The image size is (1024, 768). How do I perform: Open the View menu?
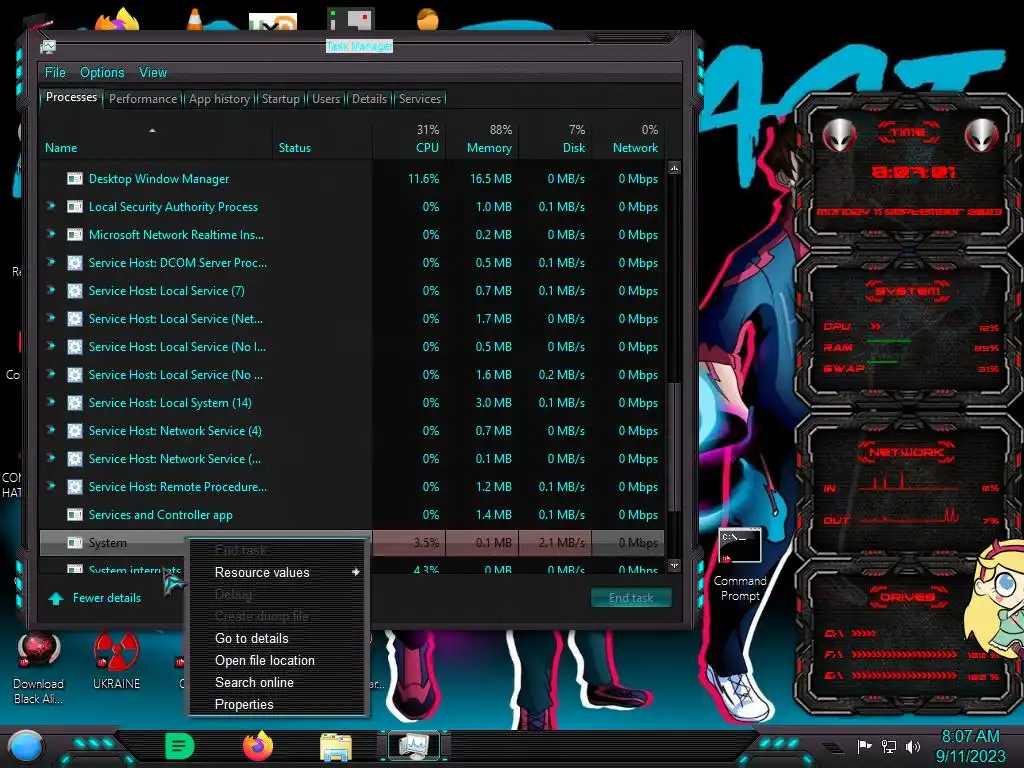coord(153,72)
